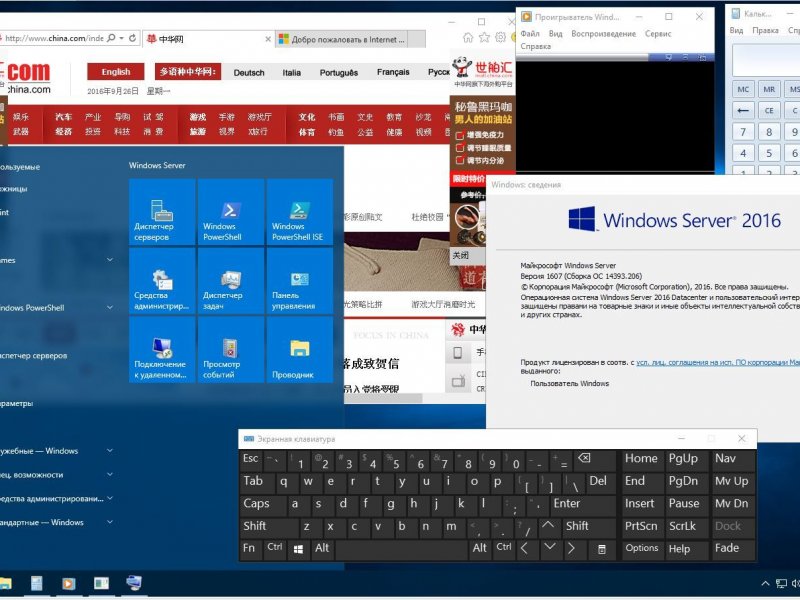Tap Enter on the on-screen keyboard

583,504
